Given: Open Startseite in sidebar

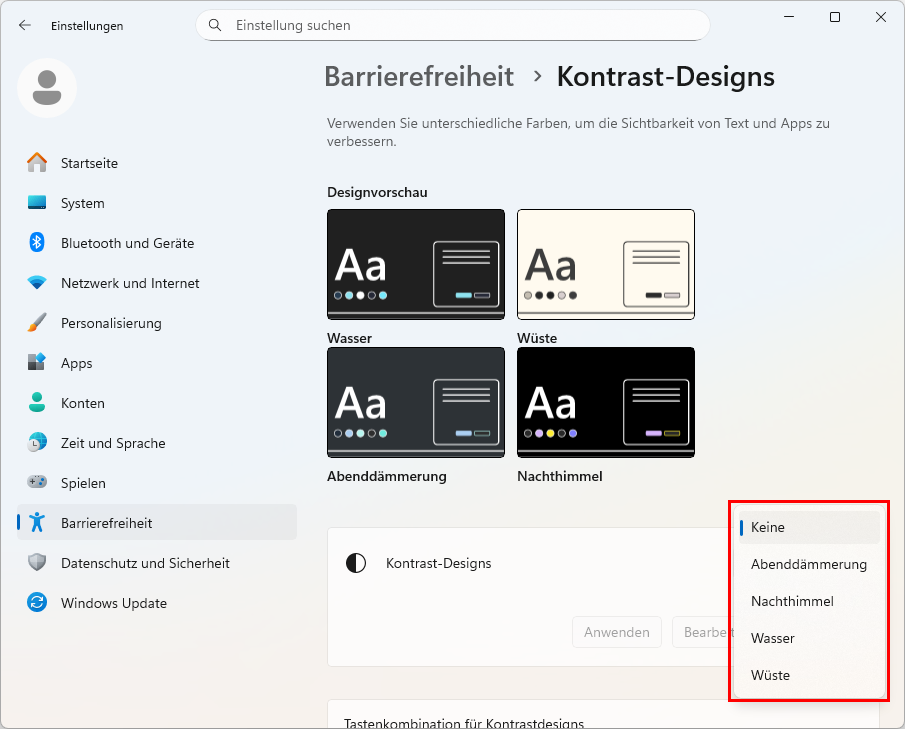Looking at the screenshot, I should tap(157, 163).
